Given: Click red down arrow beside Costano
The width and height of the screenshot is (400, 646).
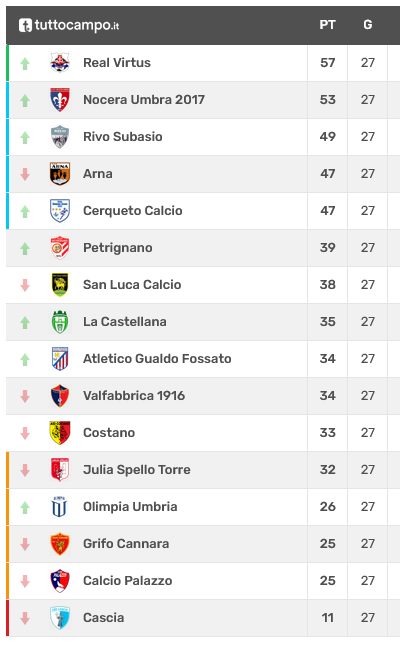Looking at the screenshot, I should tap(25, 433).
